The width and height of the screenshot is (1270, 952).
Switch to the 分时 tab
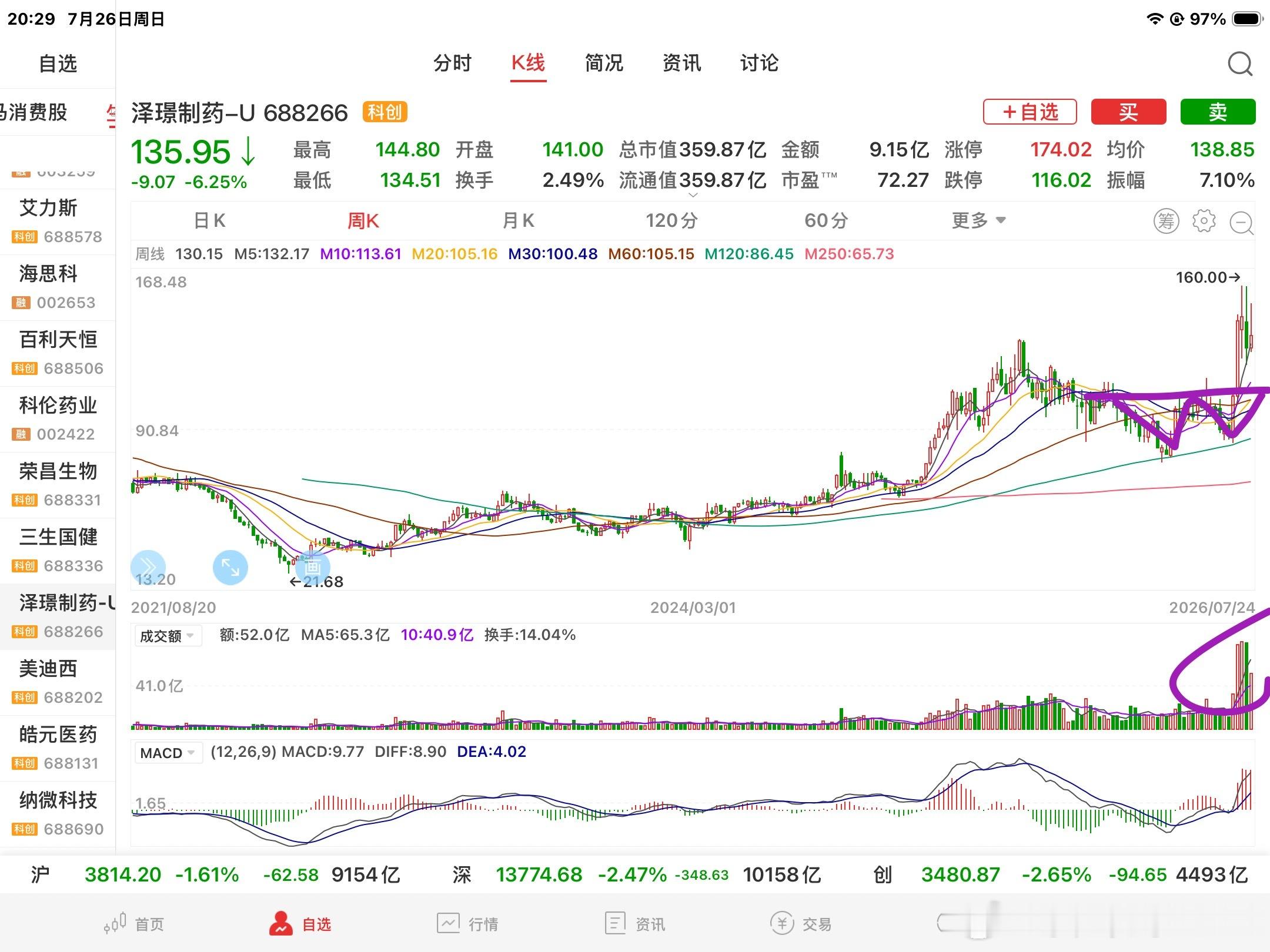click(452, 63)
